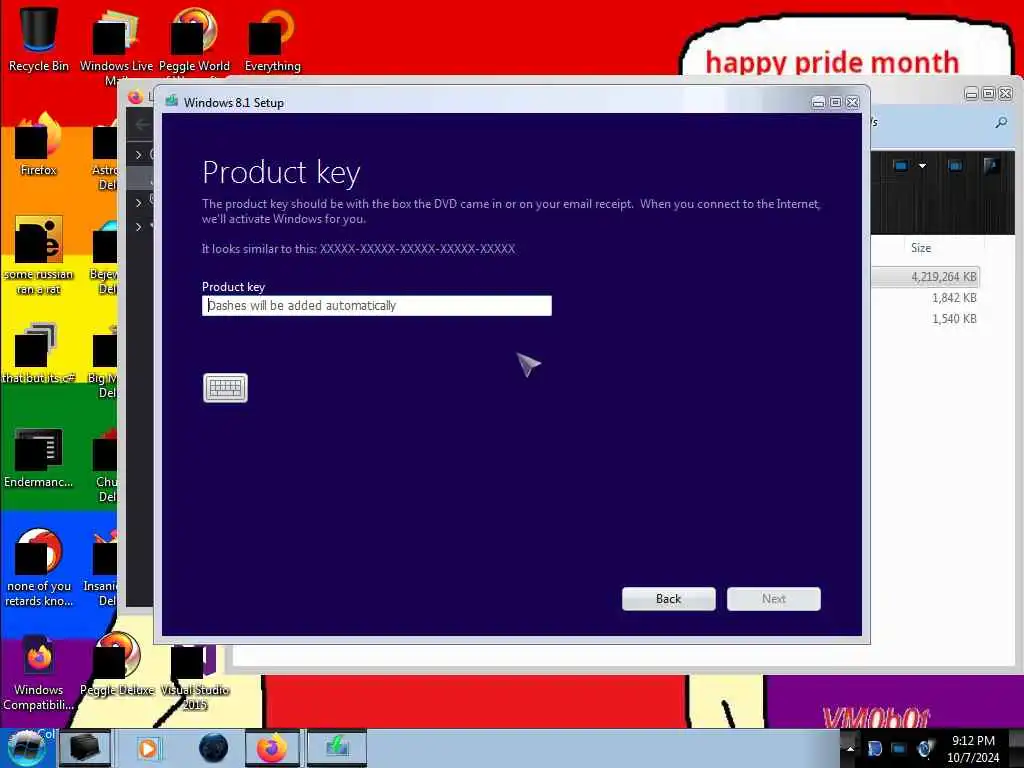Image resolution: width=1024 pixels, height=768 pixels.
Task: Click the Product key input field
Action: click(377, 305)
